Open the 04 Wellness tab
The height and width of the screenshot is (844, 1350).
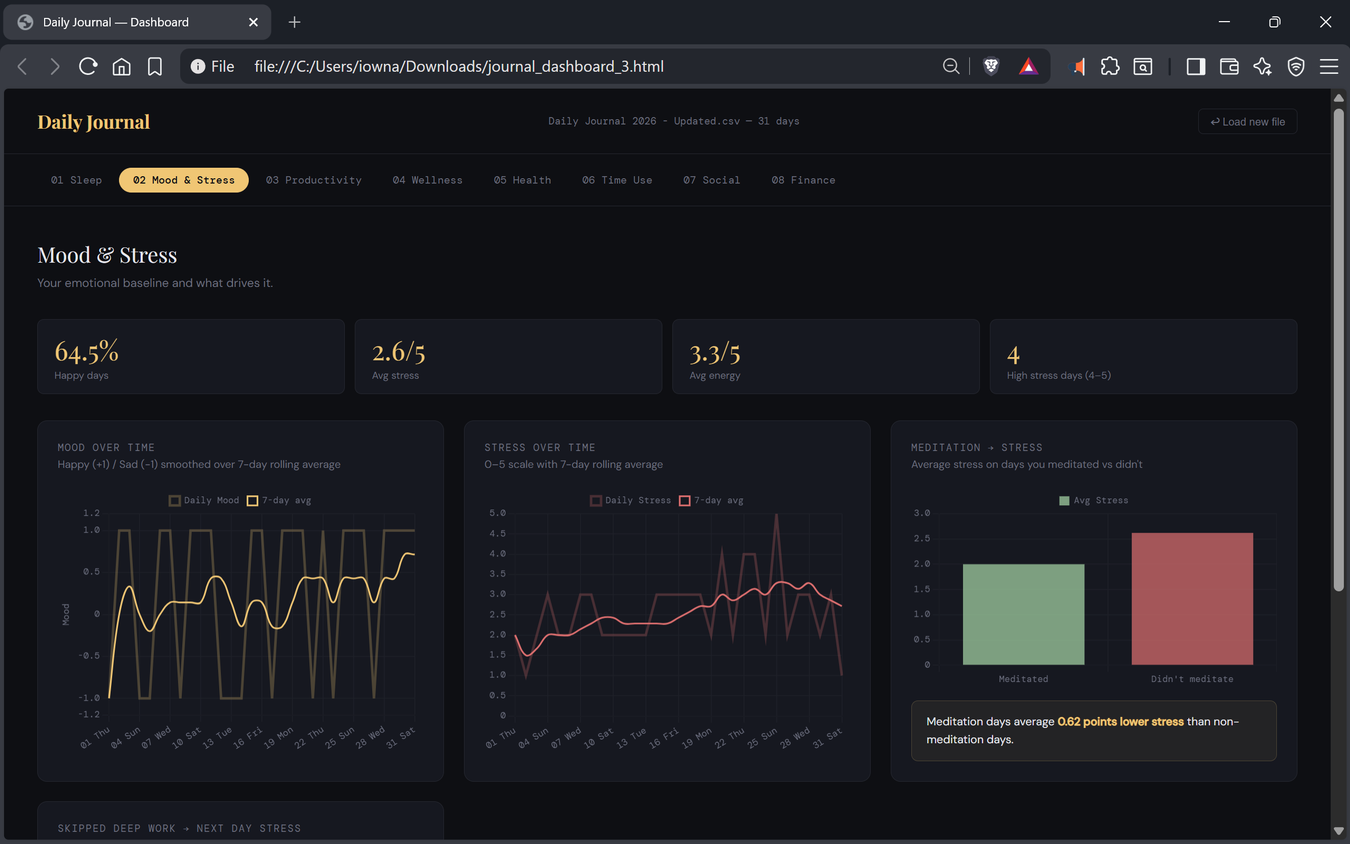tap(427, 180)
